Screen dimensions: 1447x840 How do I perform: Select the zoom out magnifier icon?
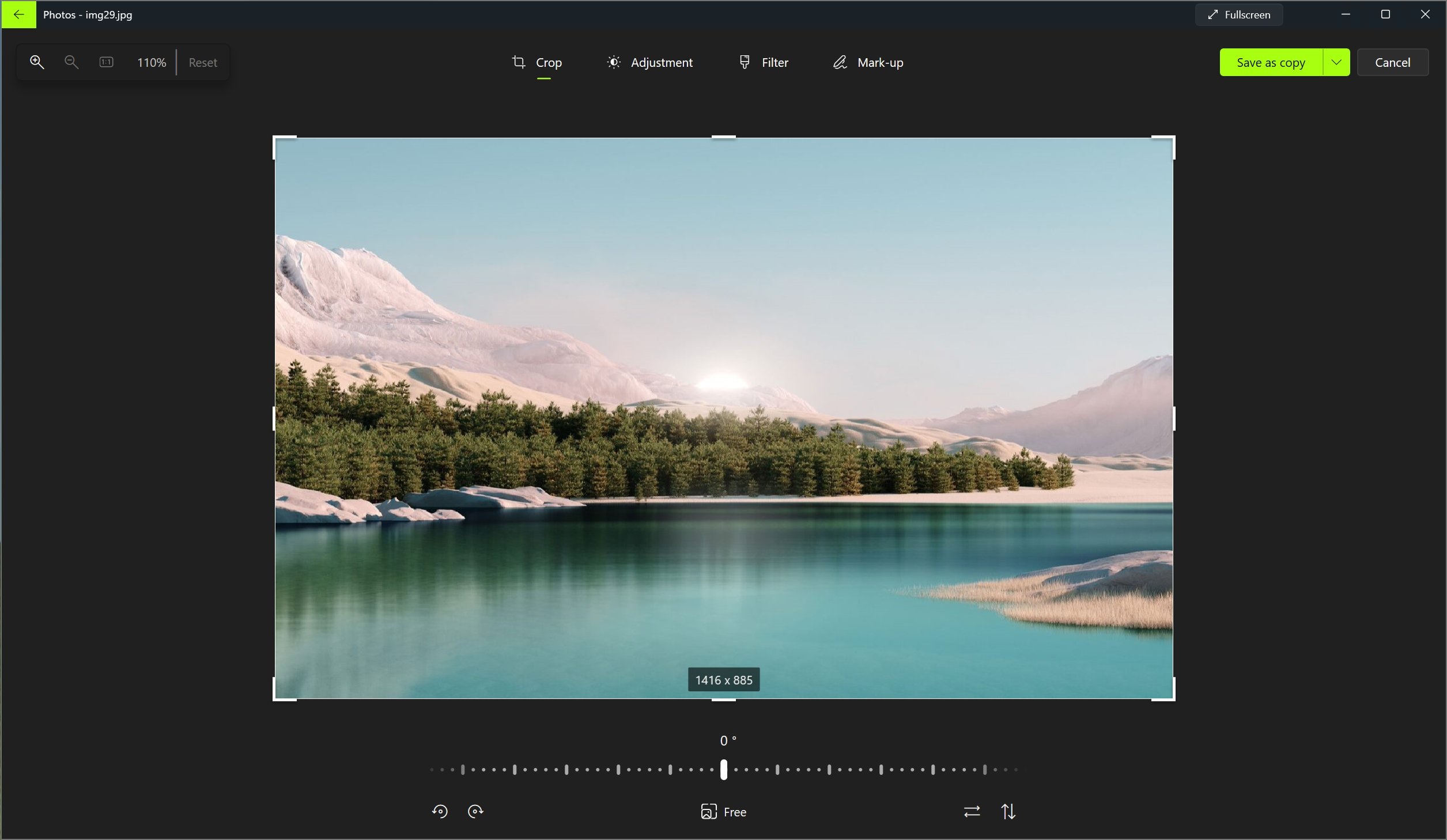71,62
